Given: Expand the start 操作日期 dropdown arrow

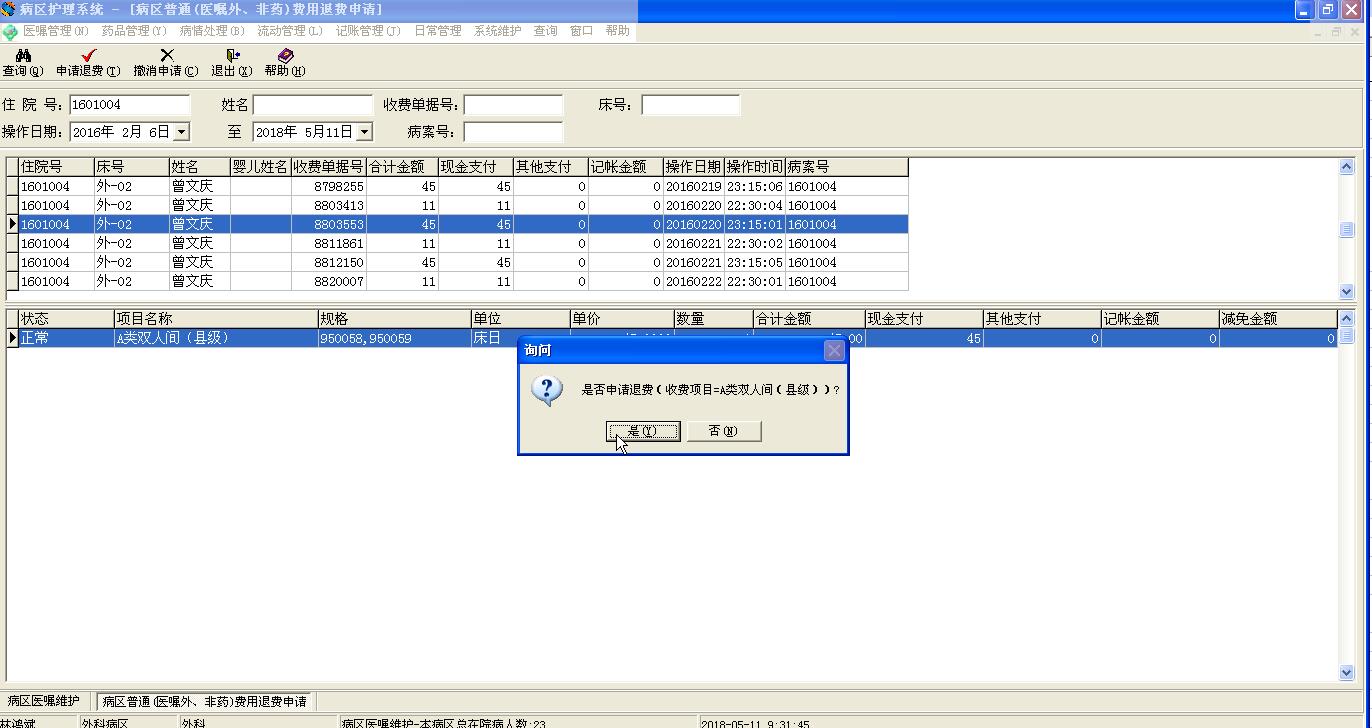Looking at the screenshot, I should pyautogui.click(x=181, y=132).
